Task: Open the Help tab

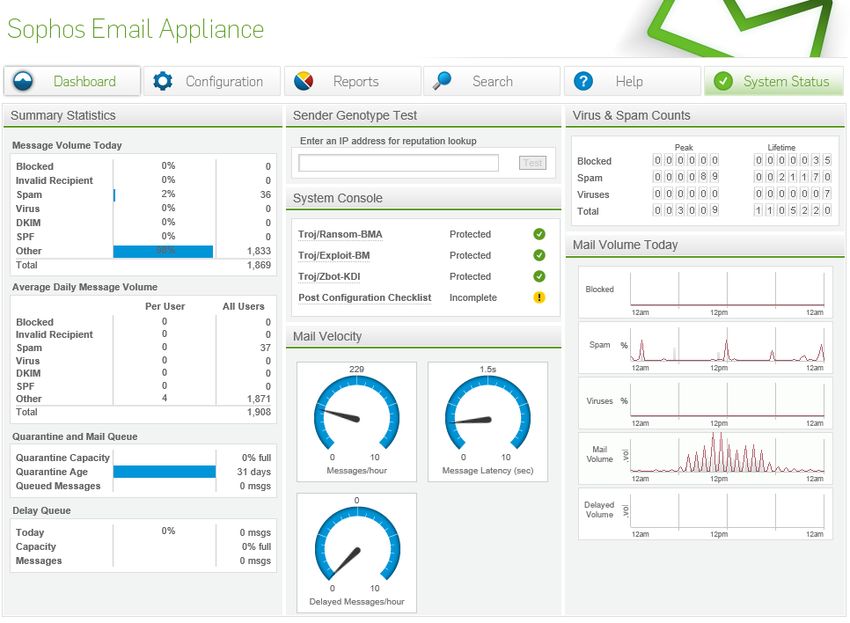Action: click(x=632, y=81)
